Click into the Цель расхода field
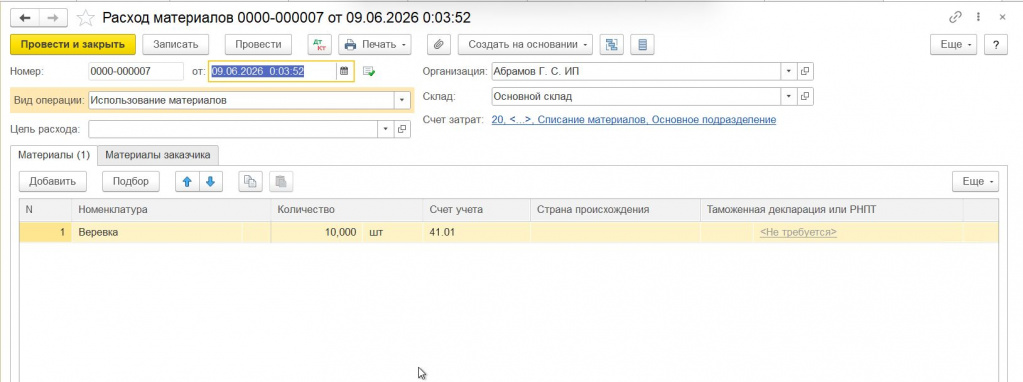The image size is (1023, 382). click(x=233, y=129)
